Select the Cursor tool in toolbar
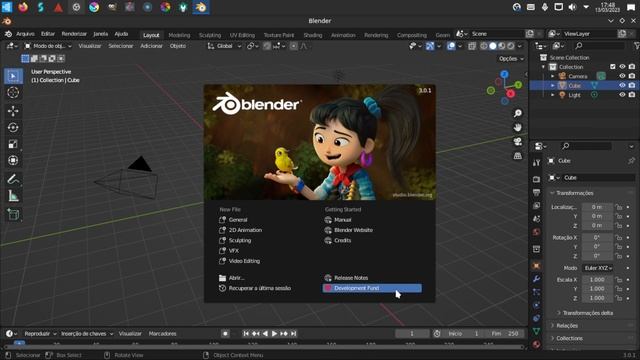 point(13,93)
